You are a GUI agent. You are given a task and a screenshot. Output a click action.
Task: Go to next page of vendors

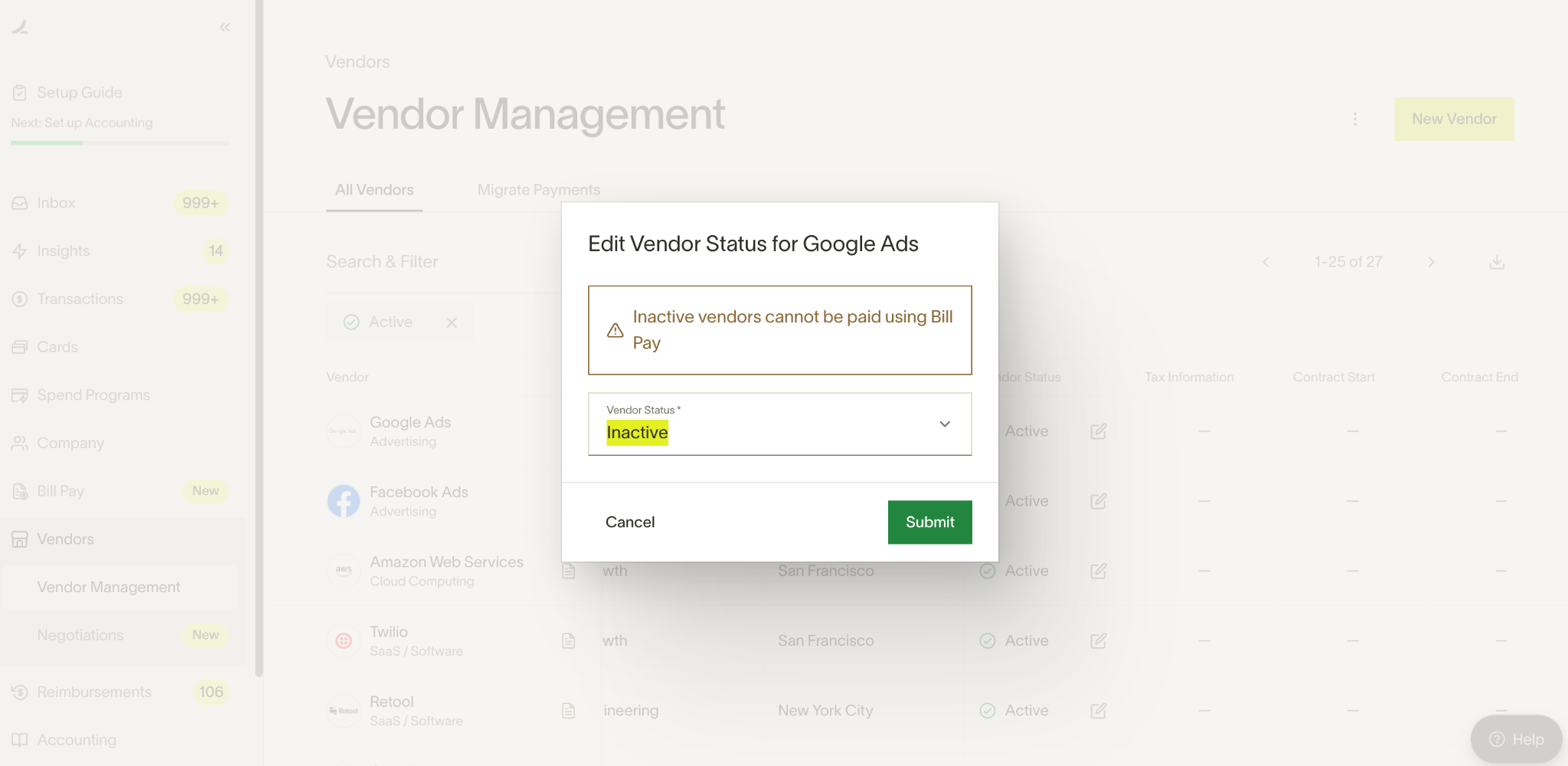pos(1431,262)
